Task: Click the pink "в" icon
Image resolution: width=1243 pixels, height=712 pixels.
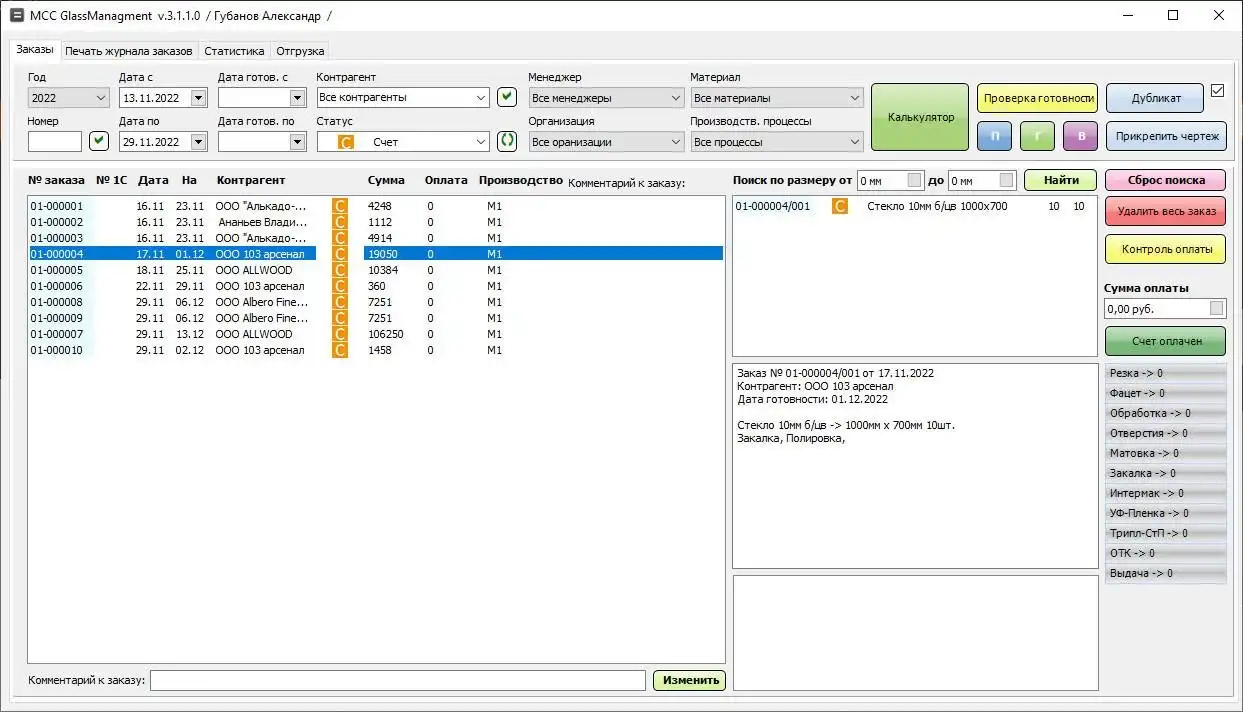Action: pyautogui.click(x=1081, y=135)
